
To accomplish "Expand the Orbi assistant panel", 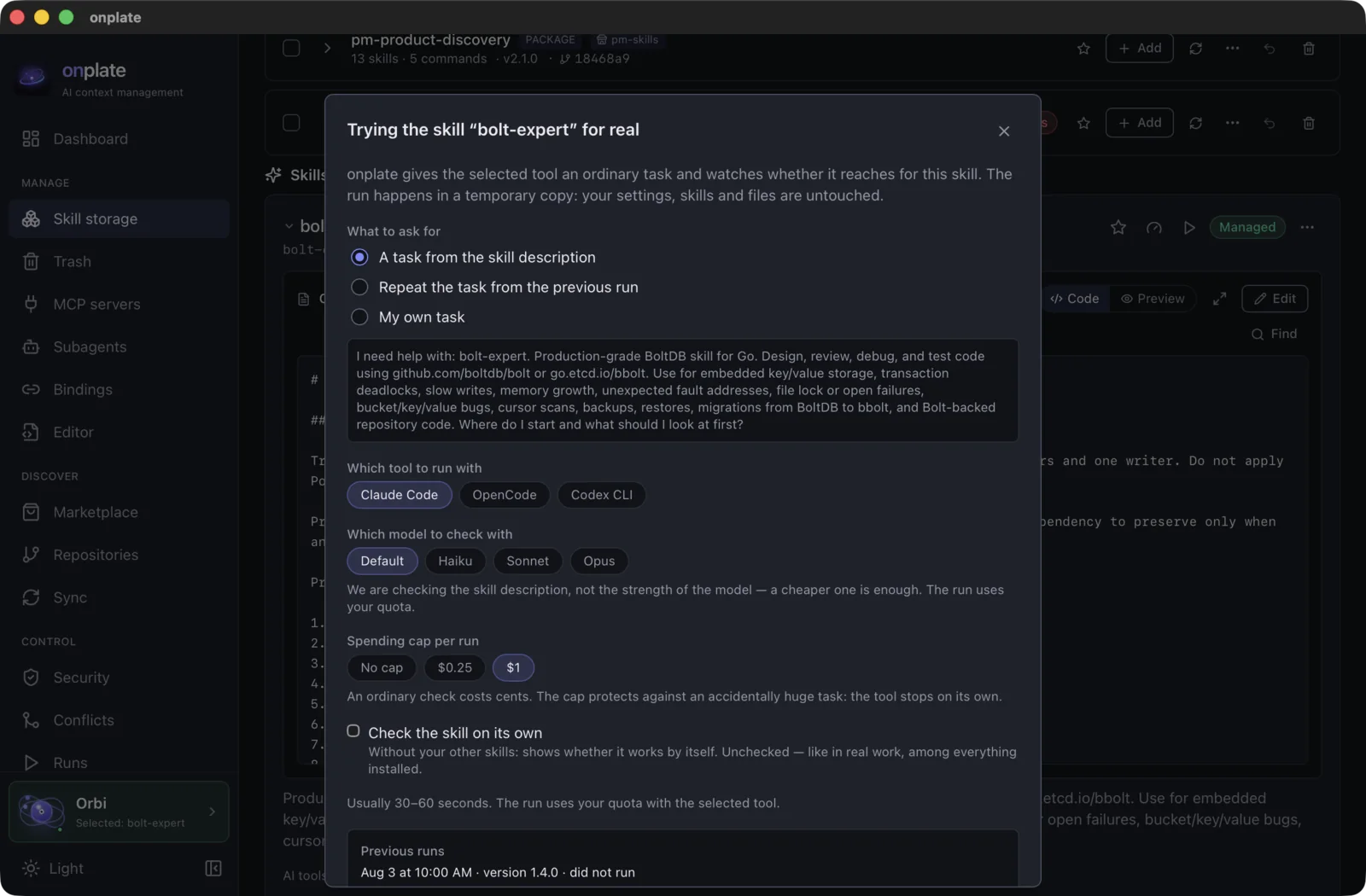I will click(x=119, y=812).
